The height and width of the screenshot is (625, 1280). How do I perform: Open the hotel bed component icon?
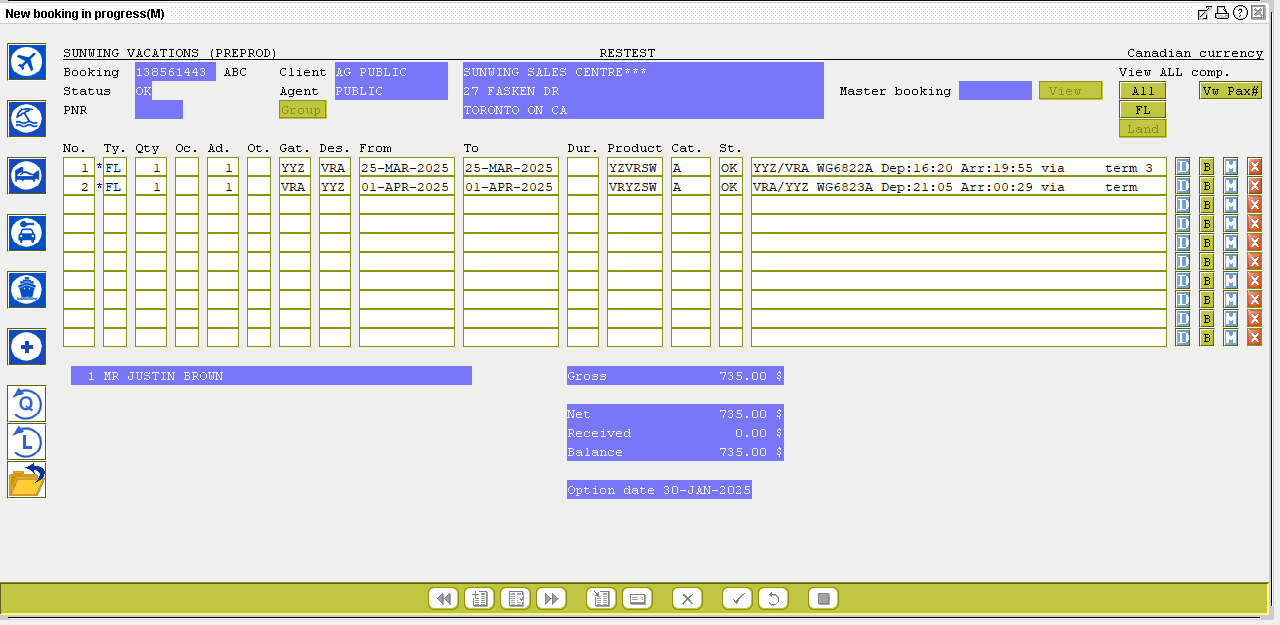tap(26, 176)
